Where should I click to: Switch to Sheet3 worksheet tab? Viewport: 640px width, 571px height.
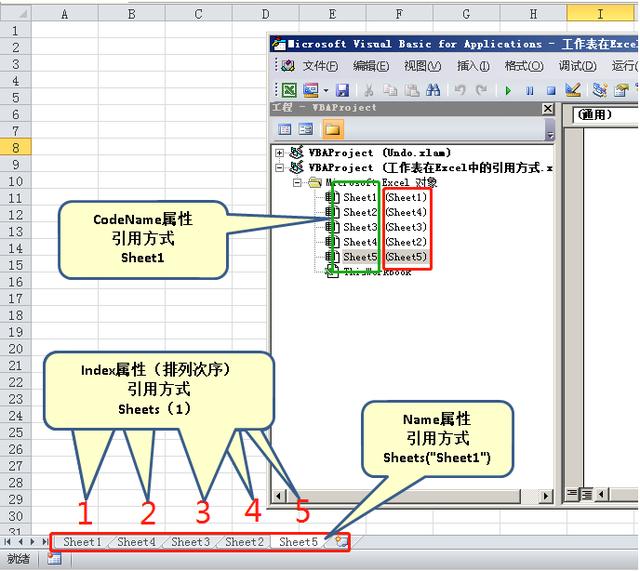click(191, 542)
